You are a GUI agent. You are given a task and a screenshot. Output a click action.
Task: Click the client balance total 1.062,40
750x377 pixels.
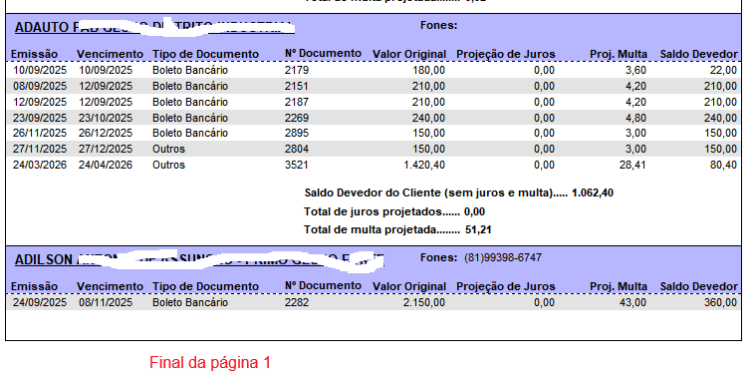[x=593, y=193]
